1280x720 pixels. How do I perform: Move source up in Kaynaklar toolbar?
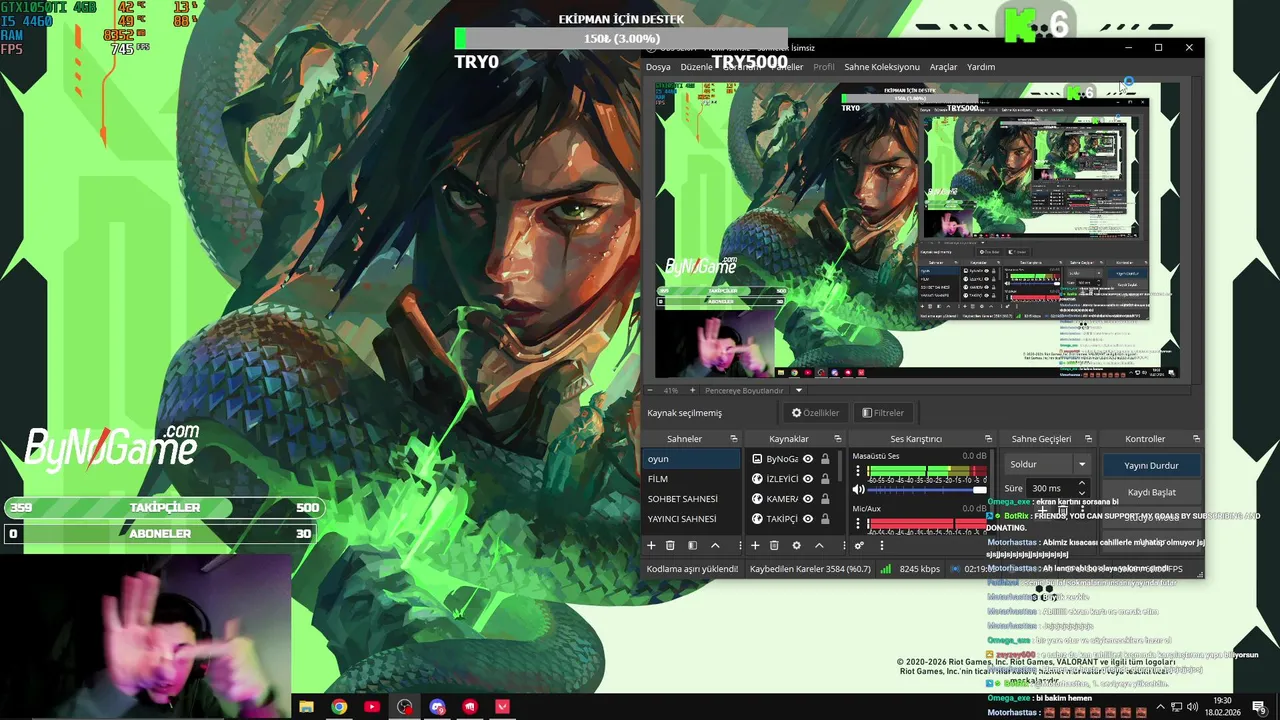coord(819,545)
